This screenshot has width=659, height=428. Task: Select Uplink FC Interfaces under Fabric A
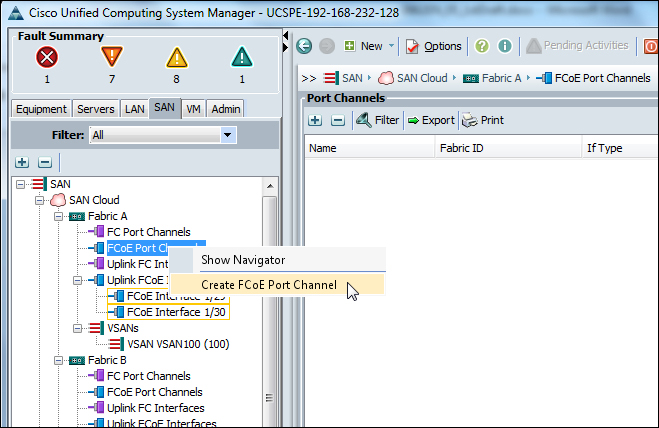tap(137, 264)
